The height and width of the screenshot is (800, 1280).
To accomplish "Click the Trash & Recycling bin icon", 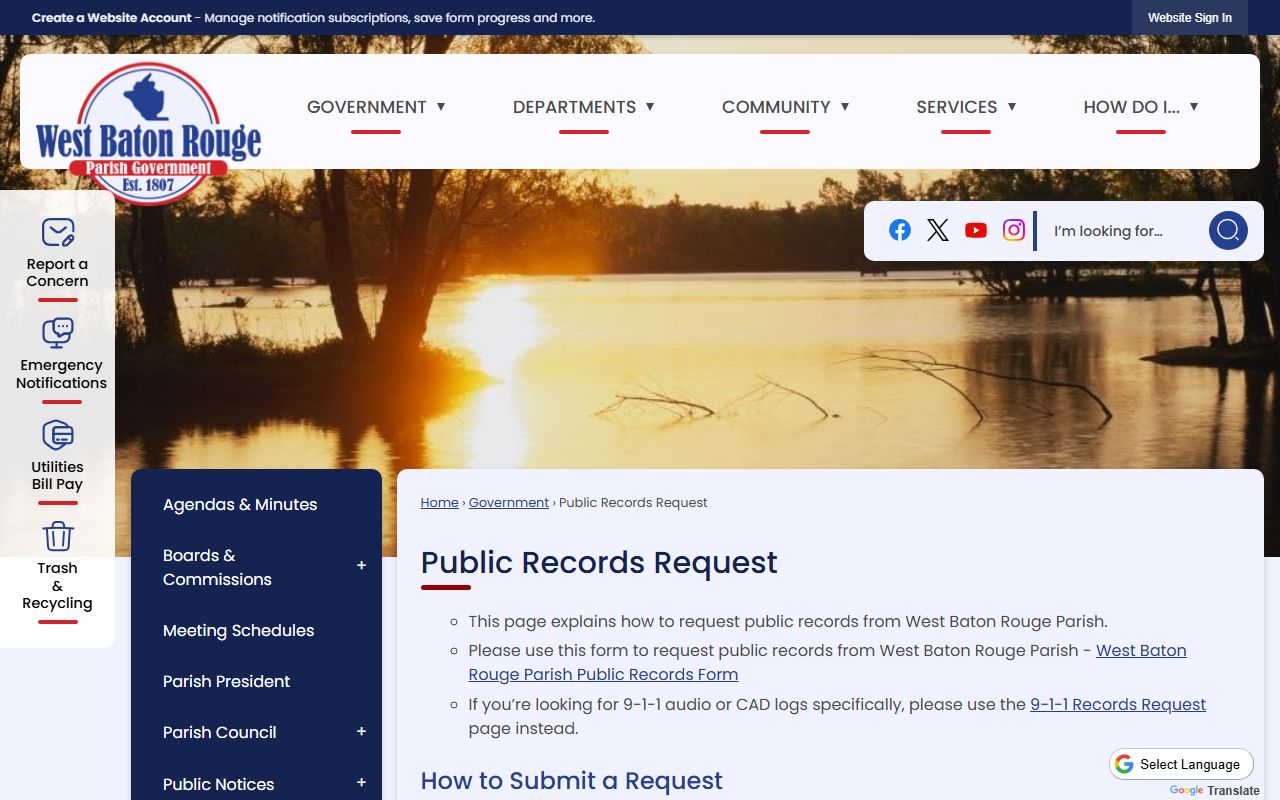I will tap(58, 536).
